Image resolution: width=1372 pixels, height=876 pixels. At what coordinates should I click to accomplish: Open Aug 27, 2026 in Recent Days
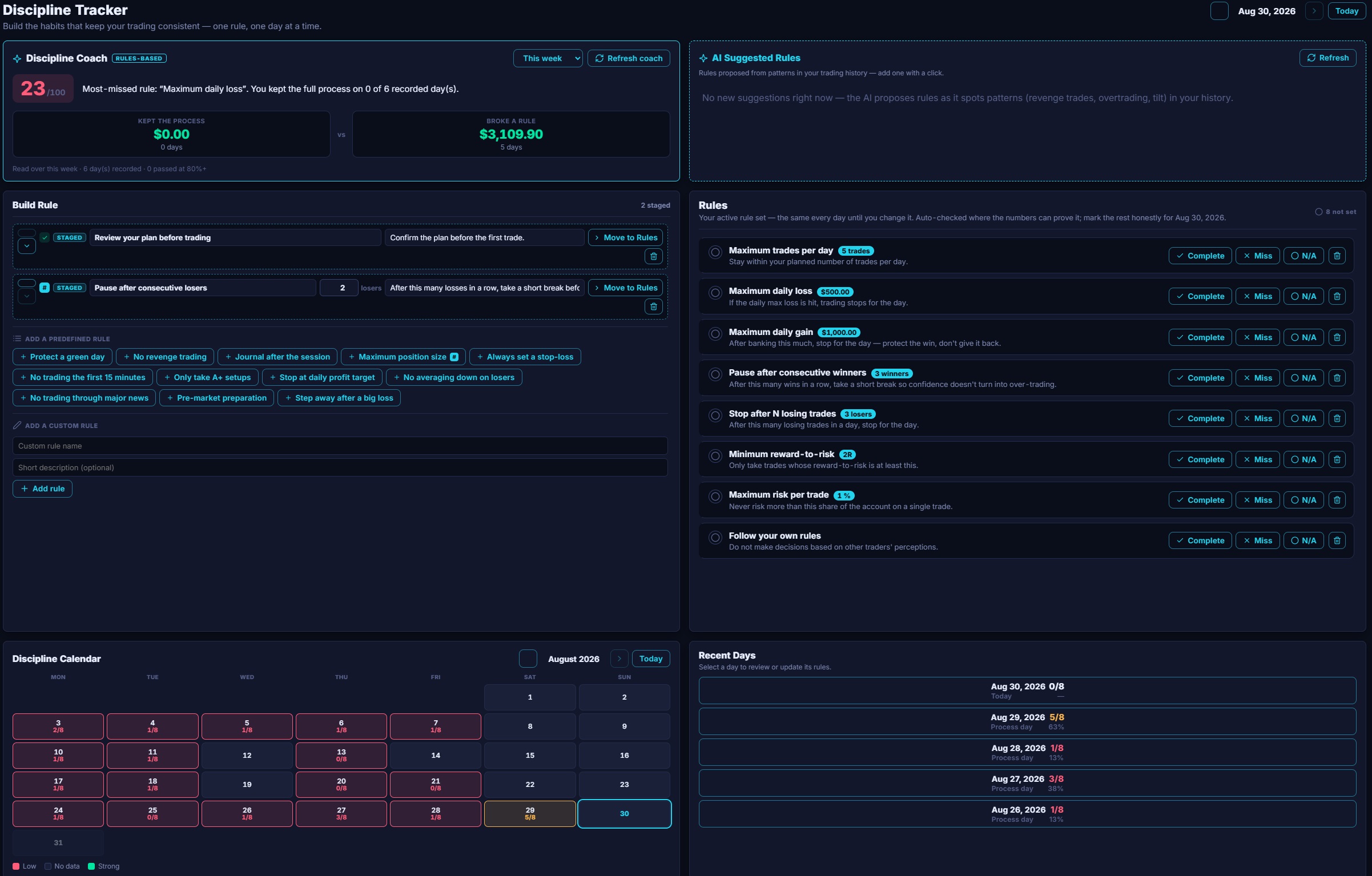(x=1027, y=783)
